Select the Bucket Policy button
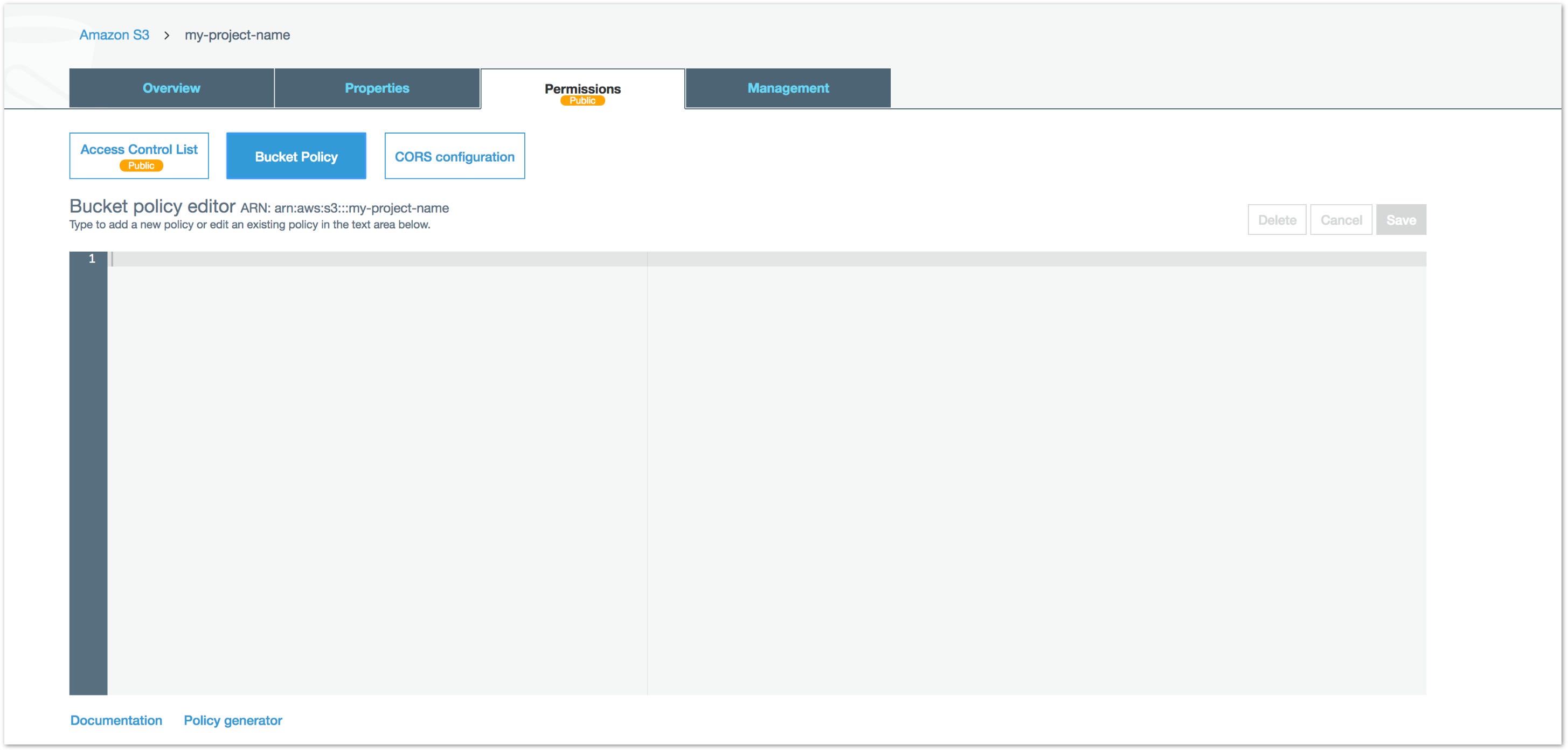Viewport: 1568px width, 751px height. pyautogui.click(x=296, y=156)
